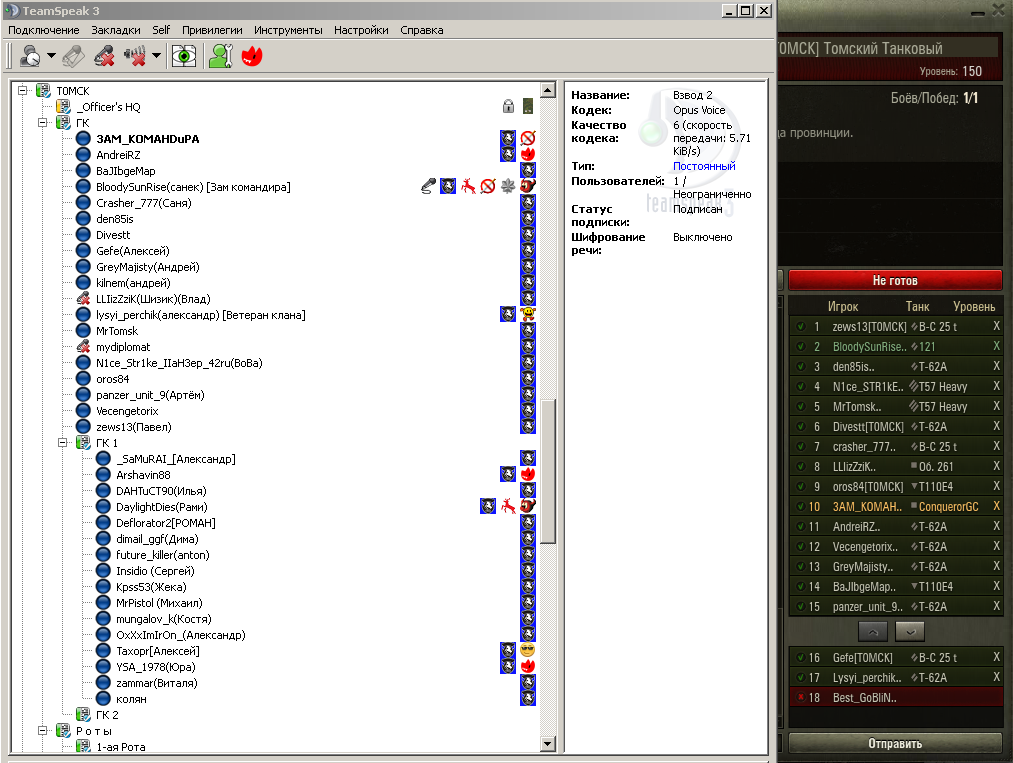Click the red tulip icon on AndreiRZ row

[x=528, y=154]
